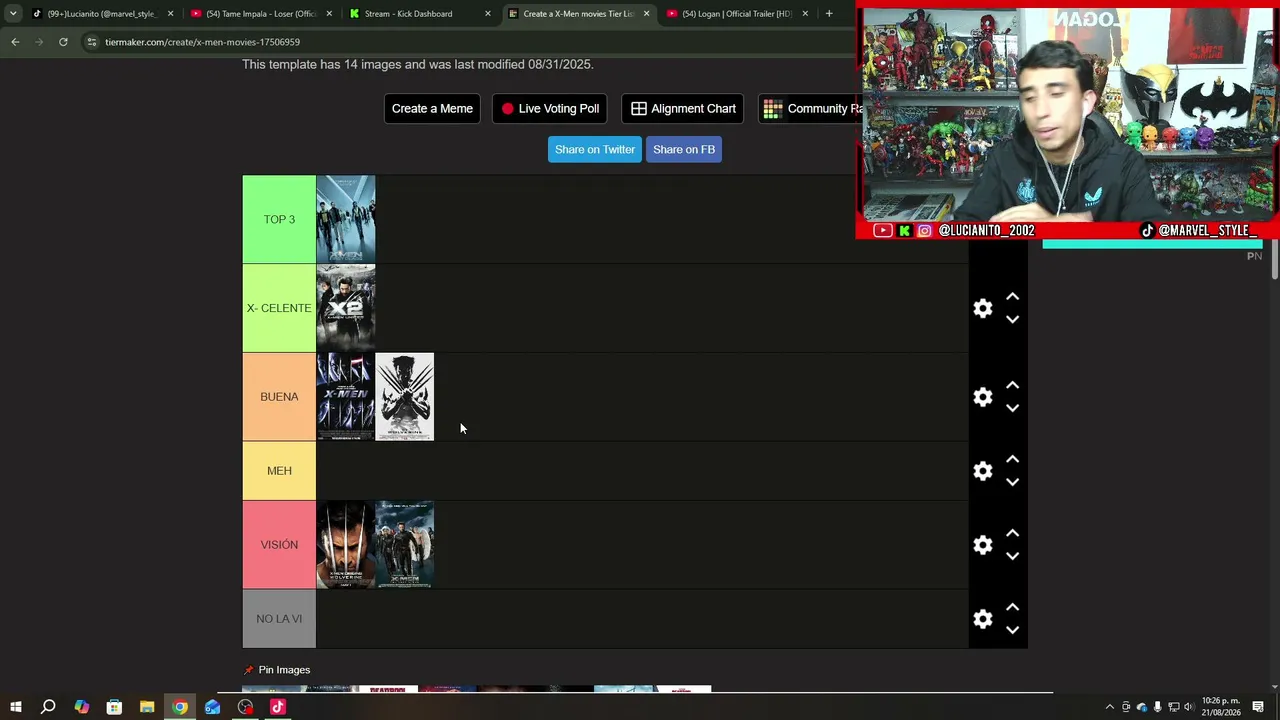Click the Create a Meme button
Viewport: 1280px width, 720px height.
432,109
